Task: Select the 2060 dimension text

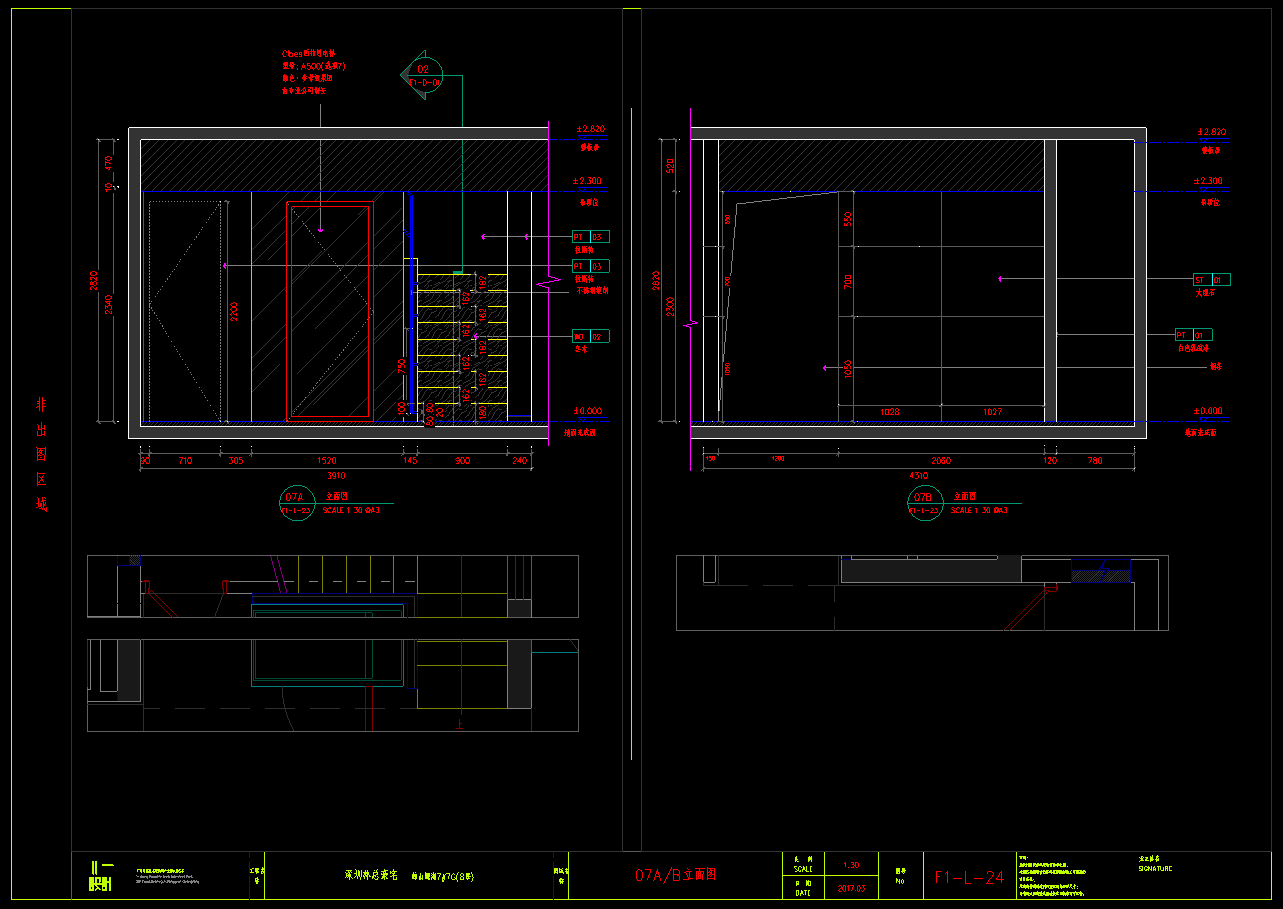Action: pyautogui.click(x=941, y=461)
